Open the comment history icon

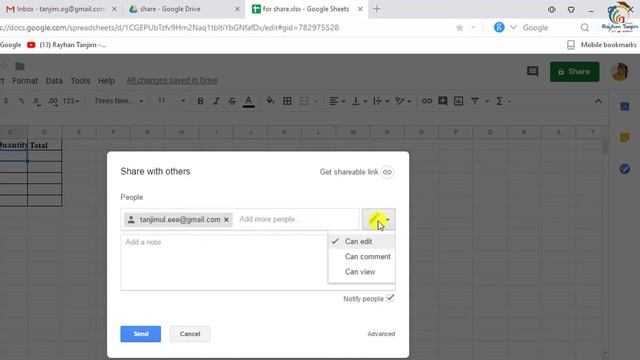pyautogui.click(x=532, y=71)
